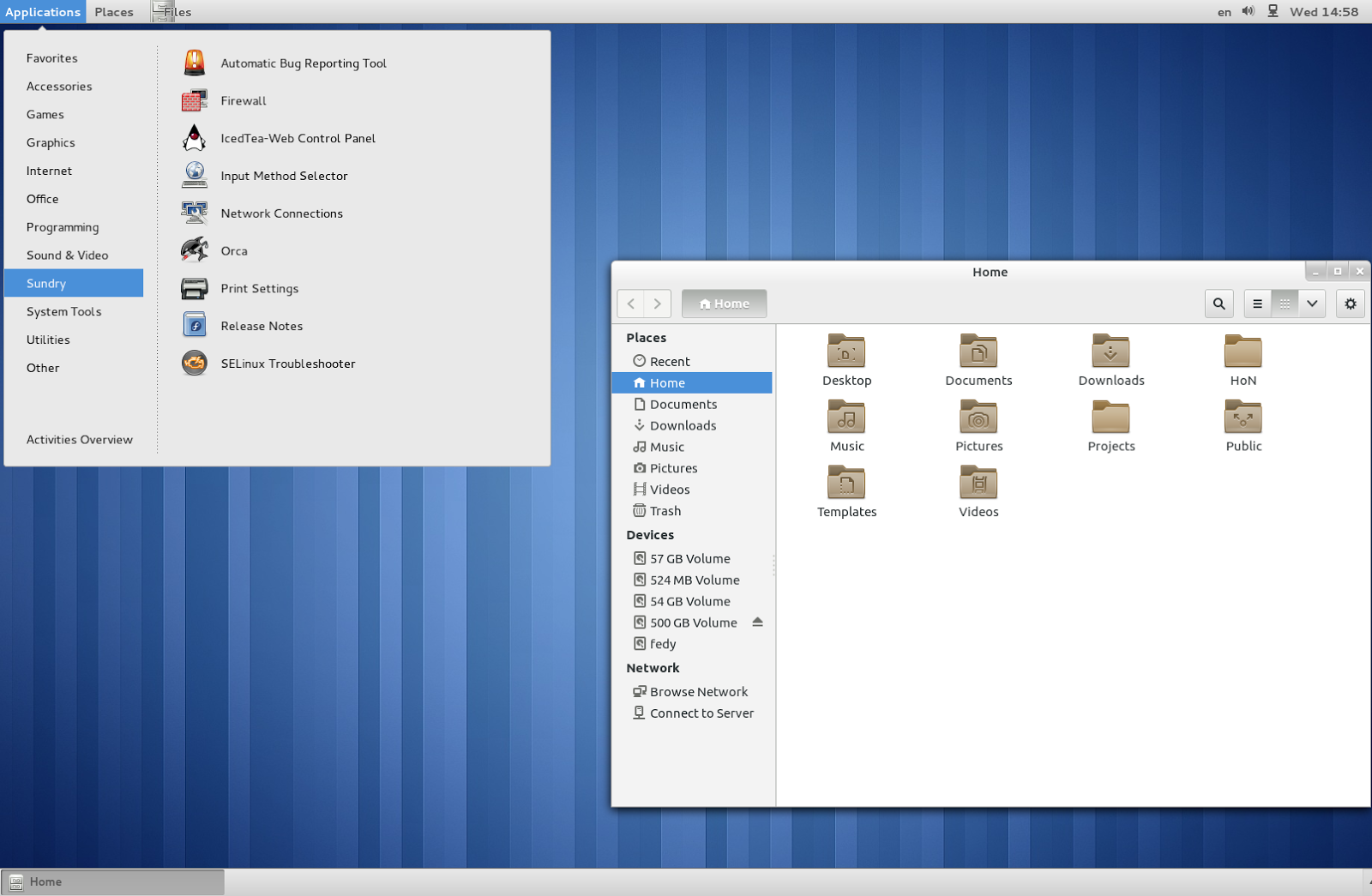Eject the 500 GB Volume
Viewport: 1372px width, 896px height.
pos(757,622)
